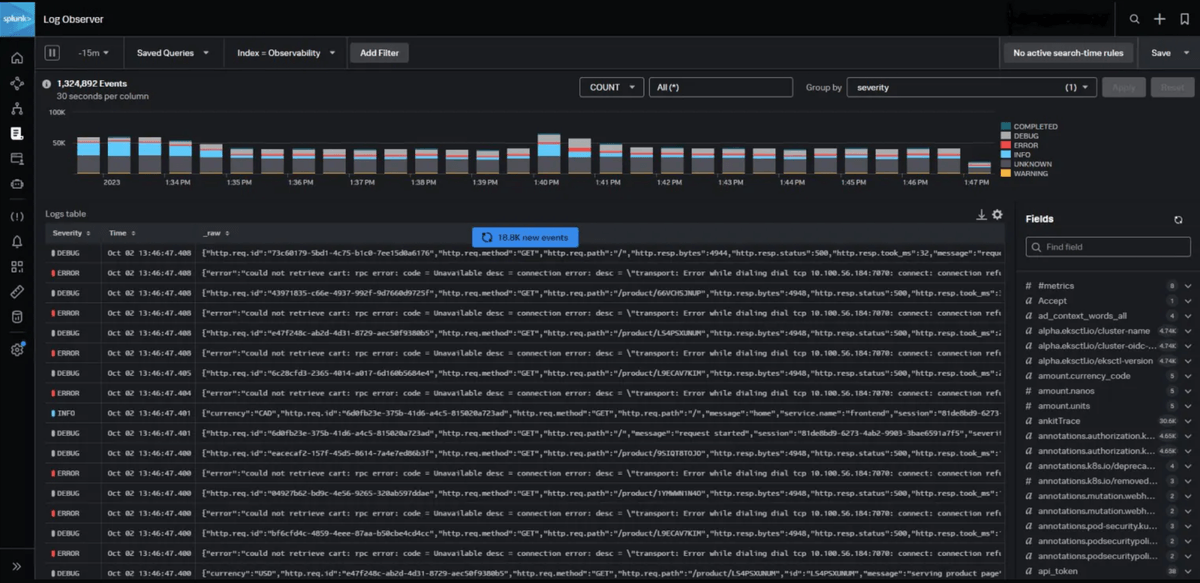Click No active search-time rules button

pos(1068,53)
